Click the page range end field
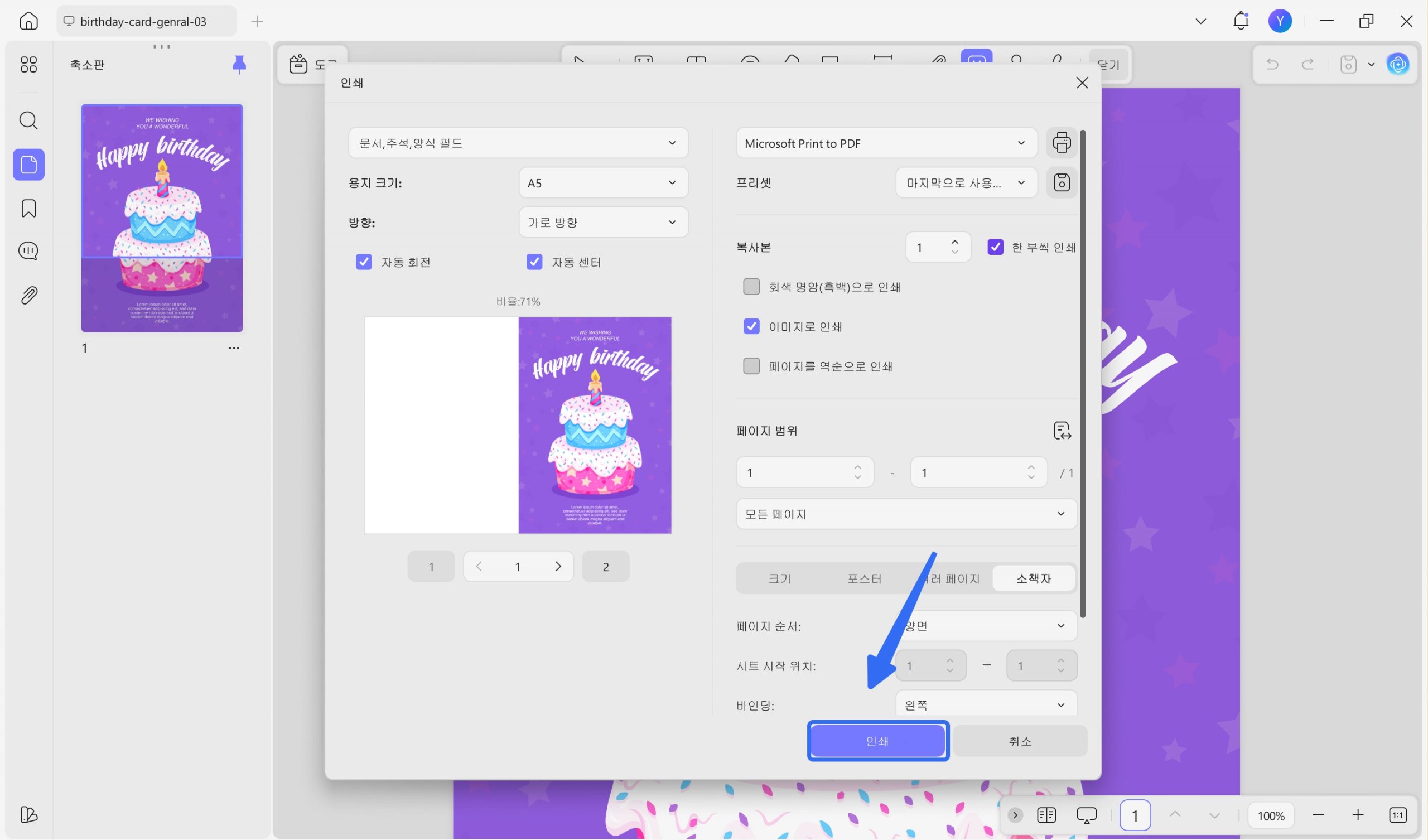Image resolution: width=1428 pixels, height=840 pixels. 978,472
